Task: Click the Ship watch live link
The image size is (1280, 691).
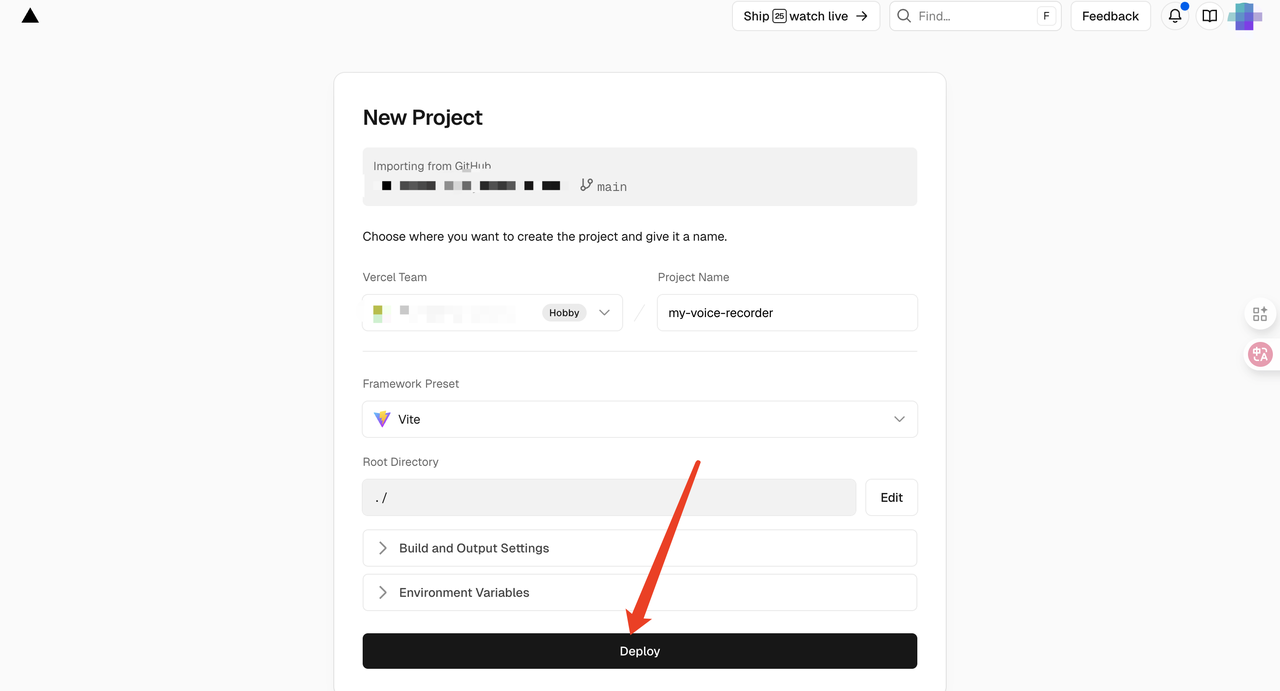Action: 806,16
